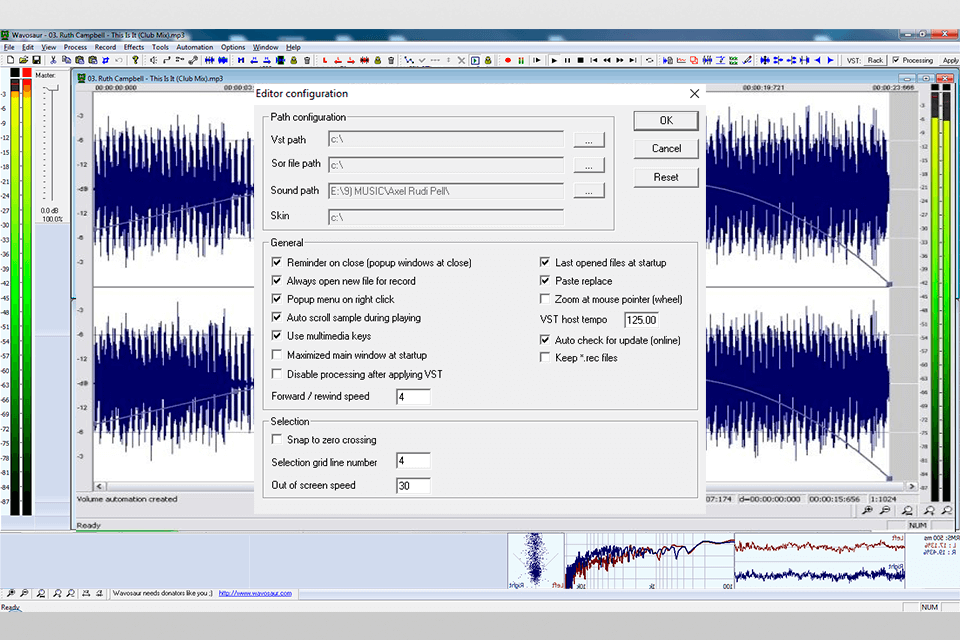Open the VST Rack button

pos(875,60)
